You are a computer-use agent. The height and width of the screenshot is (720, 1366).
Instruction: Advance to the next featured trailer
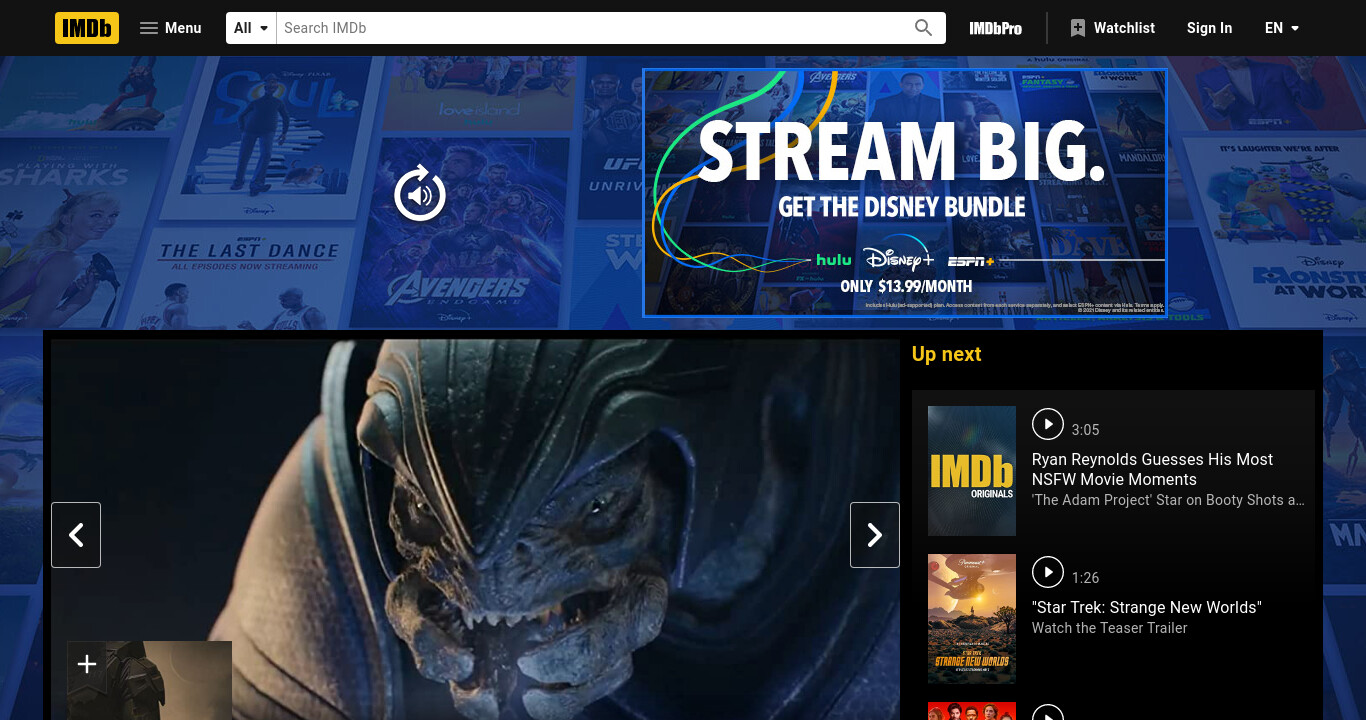pyautogui.click(x=875, y=535)
